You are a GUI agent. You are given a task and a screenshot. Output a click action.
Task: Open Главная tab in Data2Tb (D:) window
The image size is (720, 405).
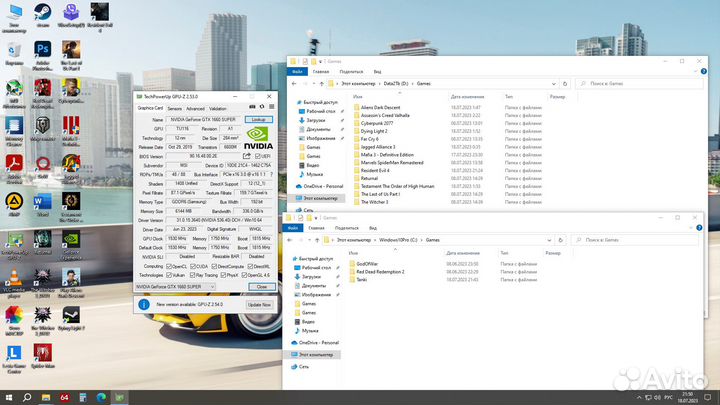point(321,72)
